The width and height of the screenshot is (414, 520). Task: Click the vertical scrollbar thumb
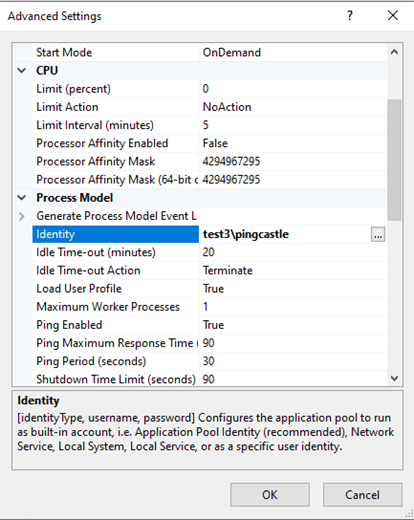[394, 160]
